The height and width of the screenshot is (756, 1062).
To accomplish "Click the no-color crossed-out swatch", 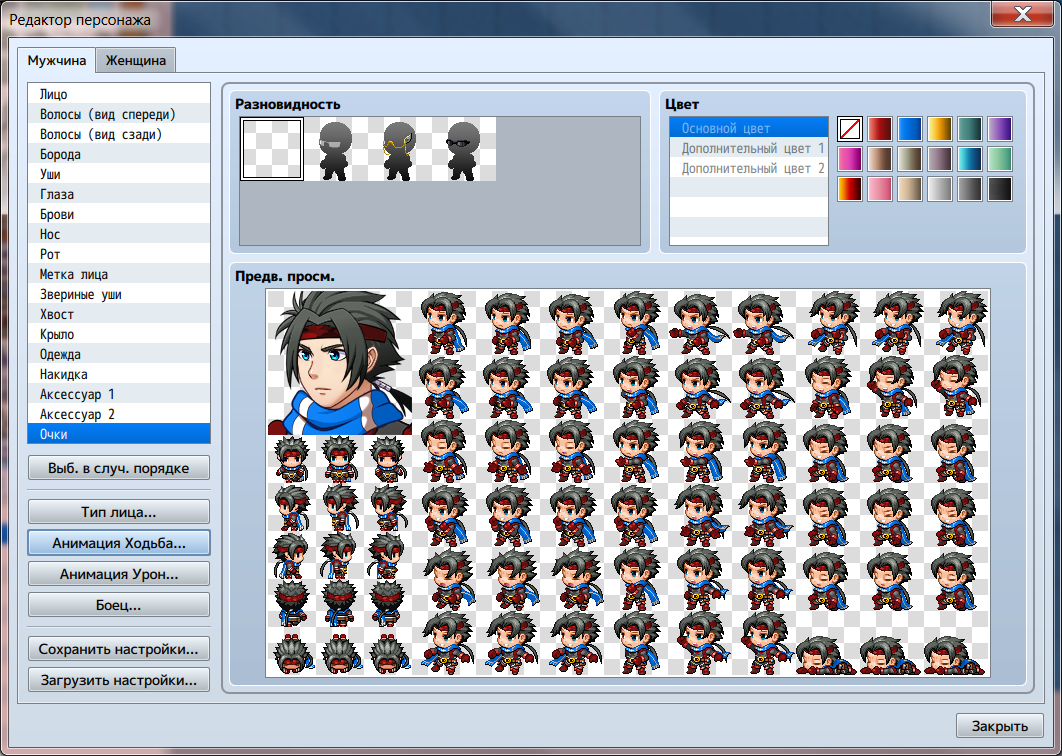I will click(x=850, y=129).
